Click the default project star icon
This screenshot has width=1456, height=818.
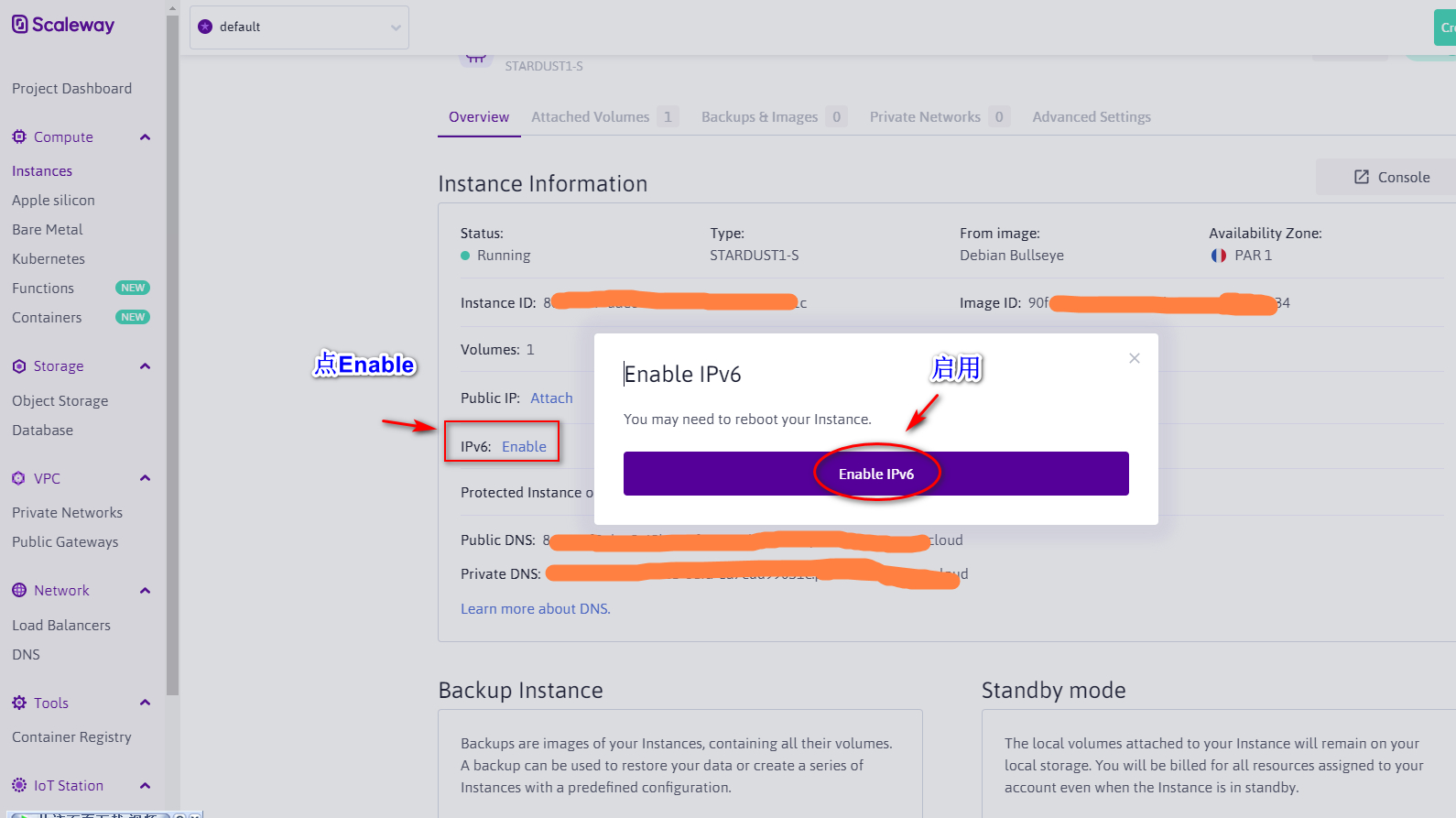pos(205,27)
